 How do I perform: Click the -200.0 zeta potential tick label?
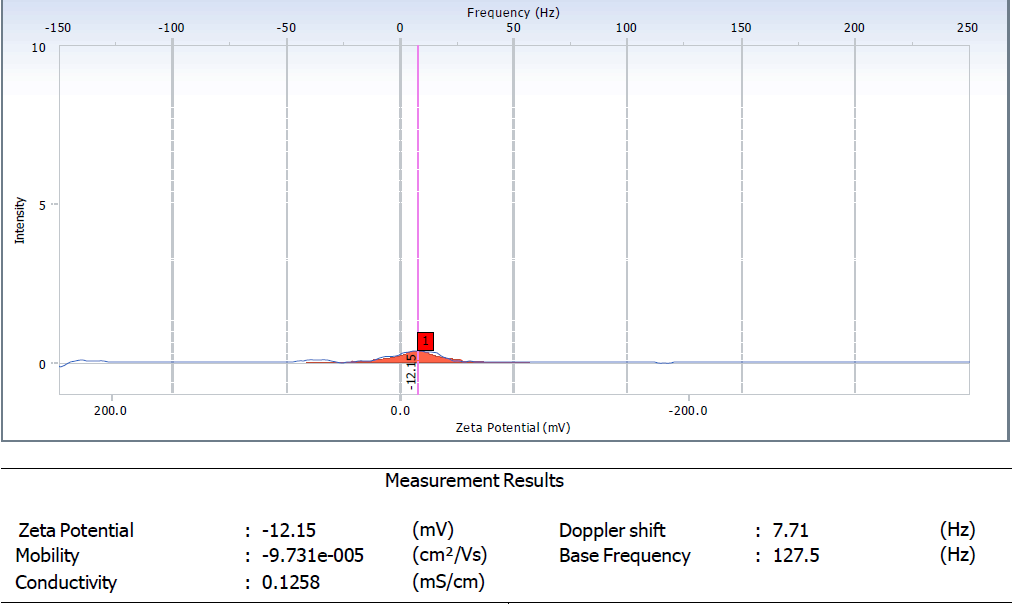[x=688, y=410]
